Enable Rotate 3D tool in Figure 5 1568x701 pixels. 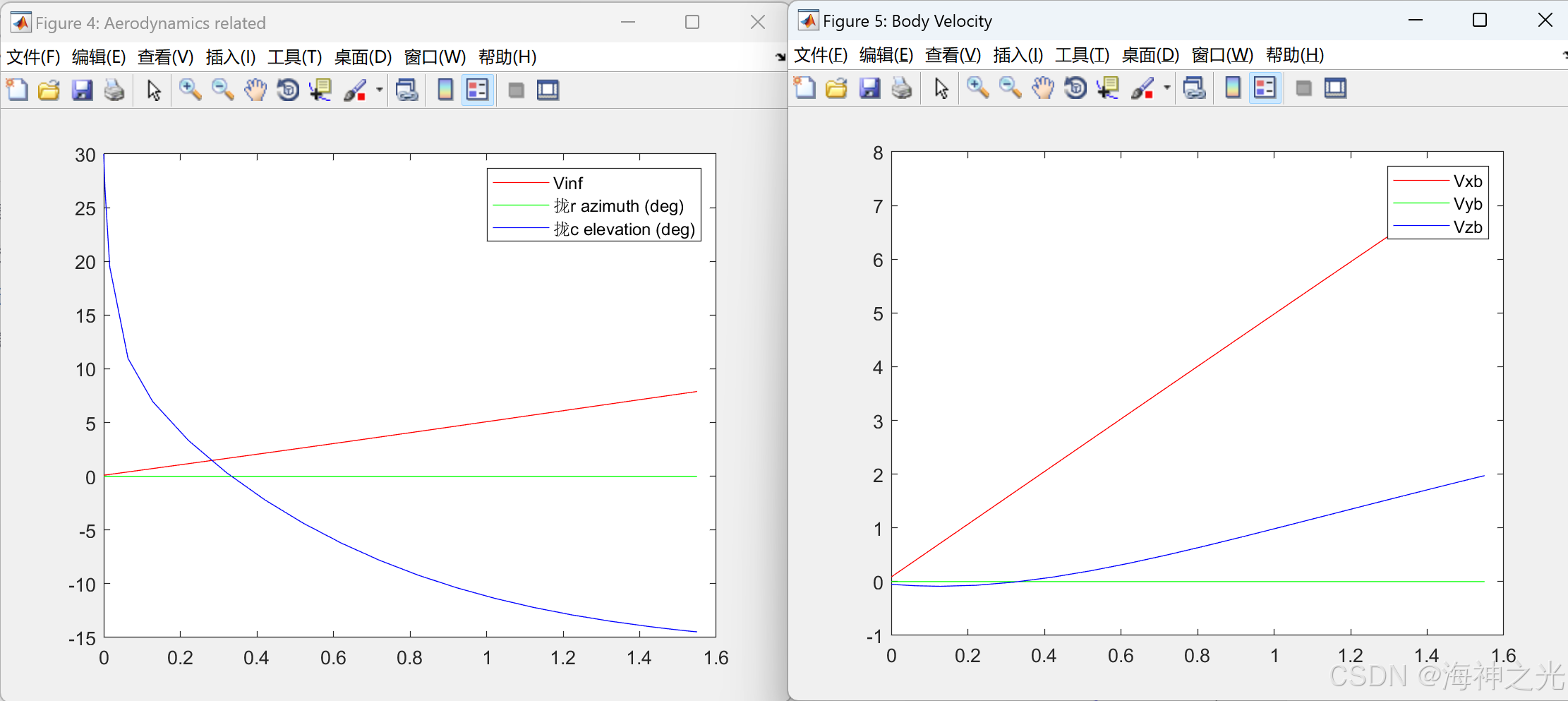pyautogui.click(x=1075, y=88)
